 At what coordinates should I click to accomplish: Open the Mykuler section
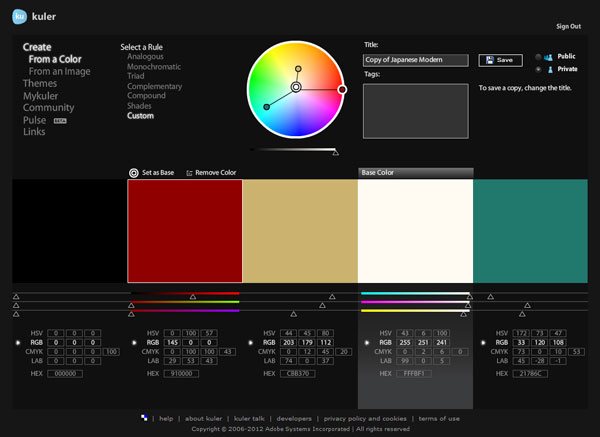(41, 96)
